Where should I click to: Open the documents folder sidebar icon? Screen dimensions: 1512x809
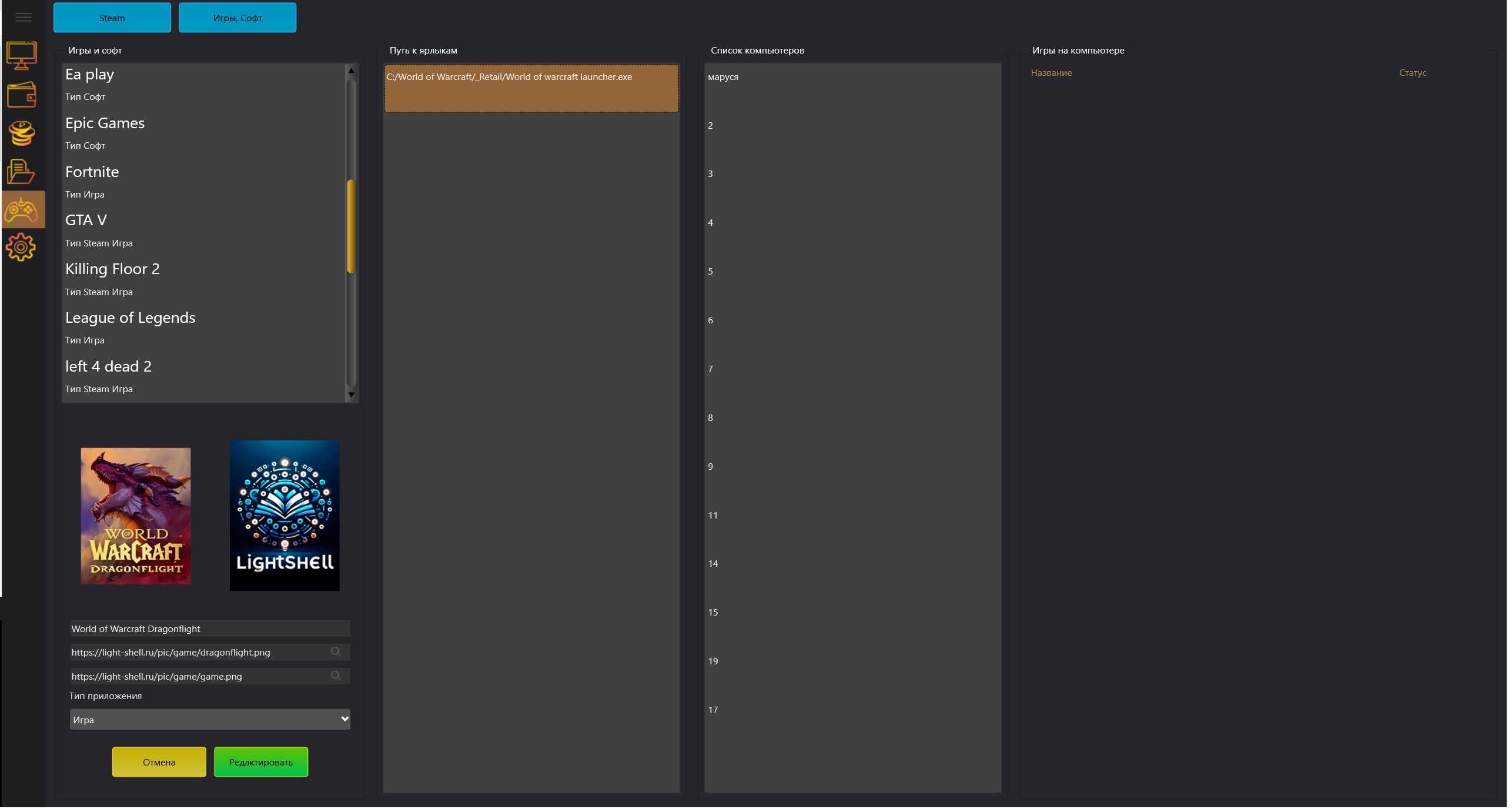click(x=21, y=172)
